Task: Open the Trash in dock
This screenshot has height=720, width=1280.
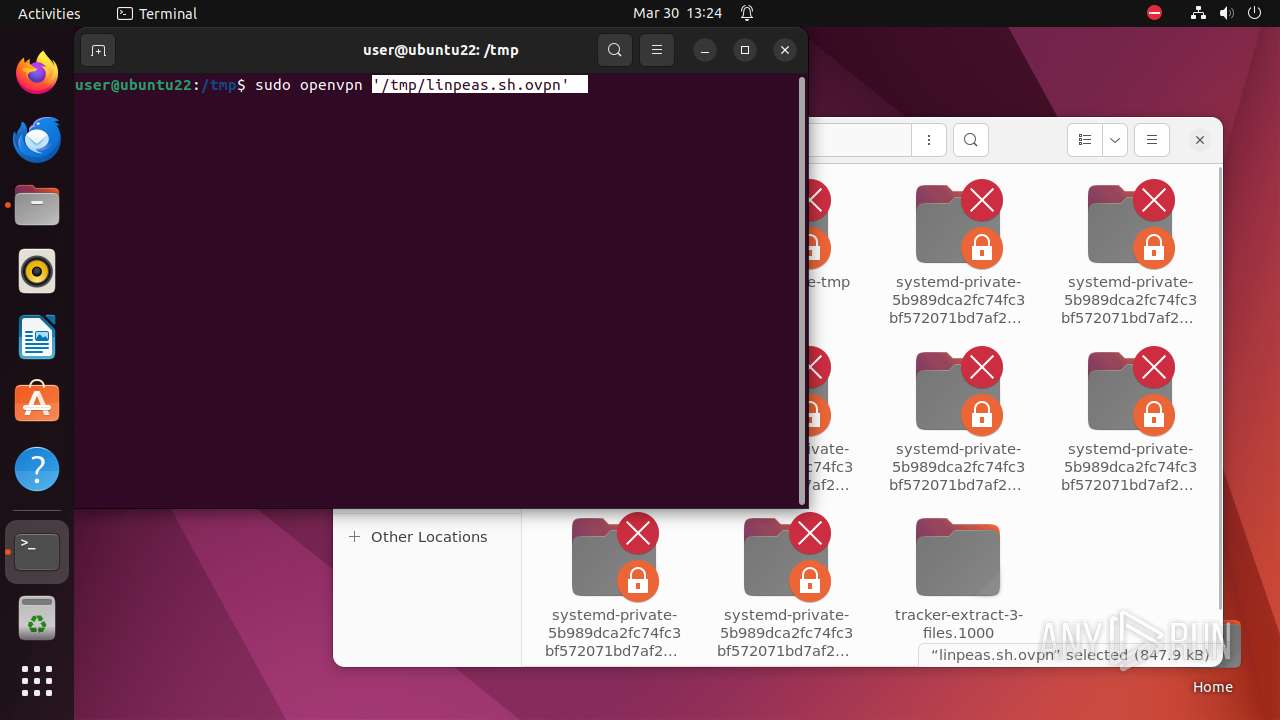Action: [x=37, y=618]
